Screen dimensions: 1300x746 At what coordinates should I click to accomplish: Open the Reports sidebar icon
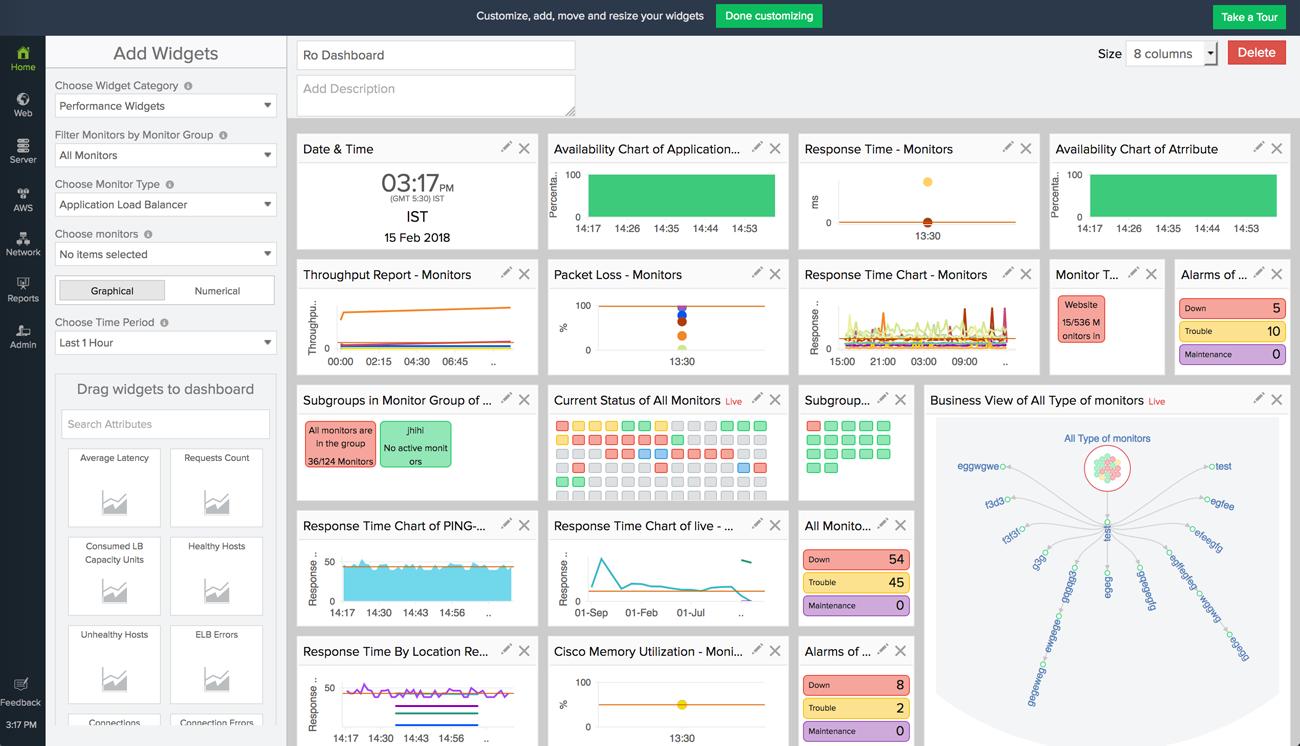22,289
